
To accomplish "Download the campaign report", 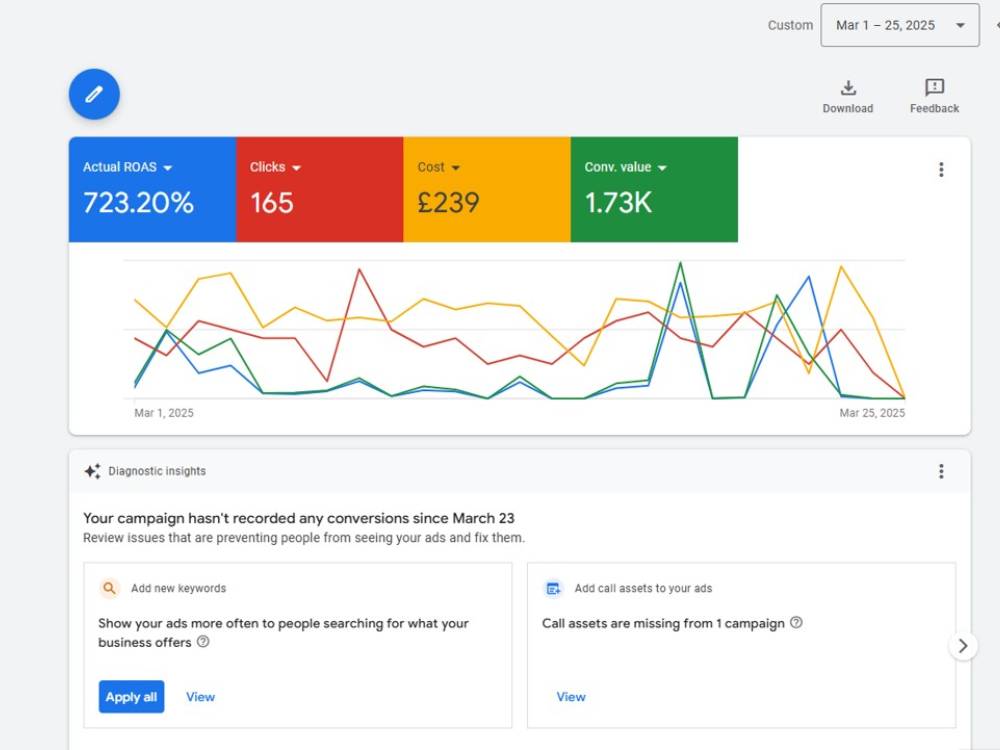I will 848,97.
